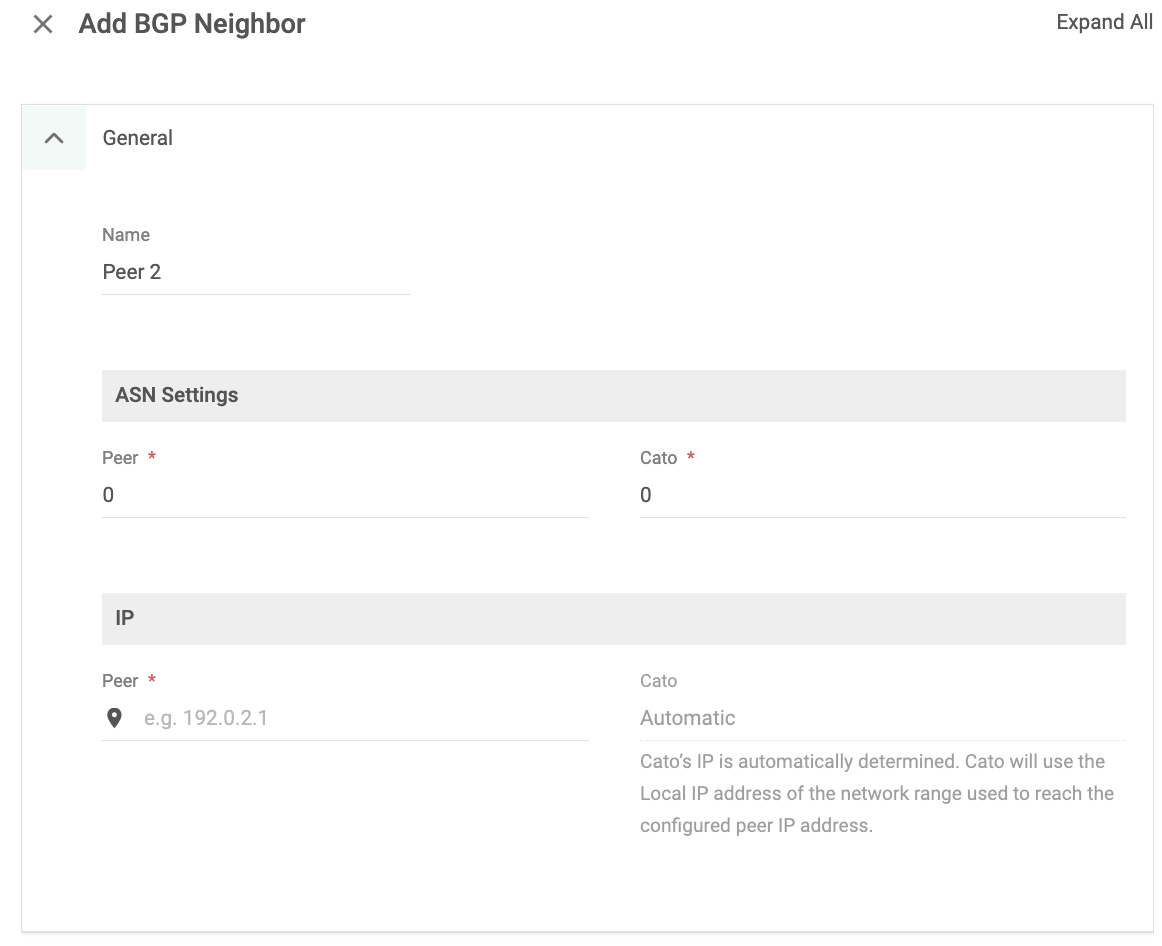This screenshot has height=946, width=1162.
Task: Click the General section title
Action: pos(138,138)
